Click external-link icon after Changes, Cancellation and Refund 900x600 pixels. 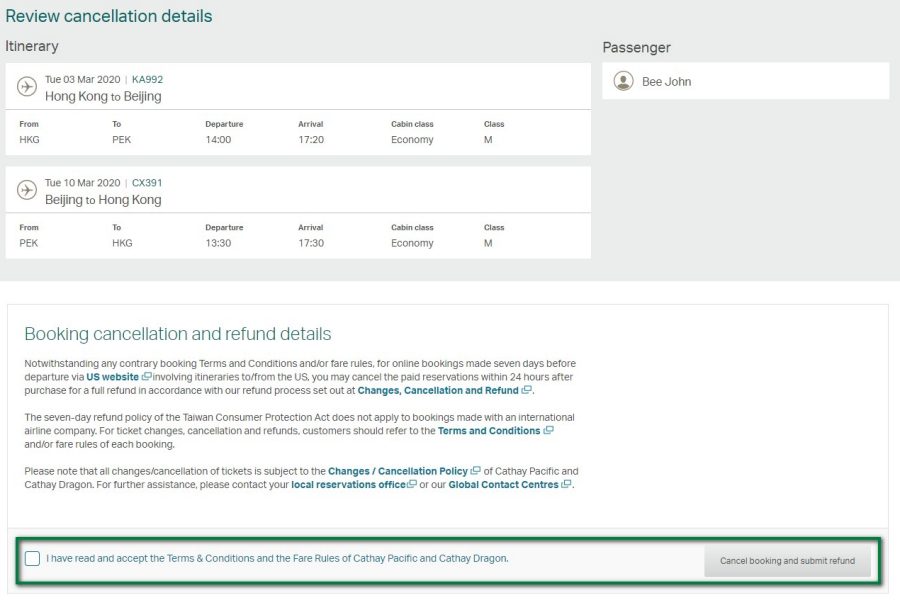[x=526, y=390]
